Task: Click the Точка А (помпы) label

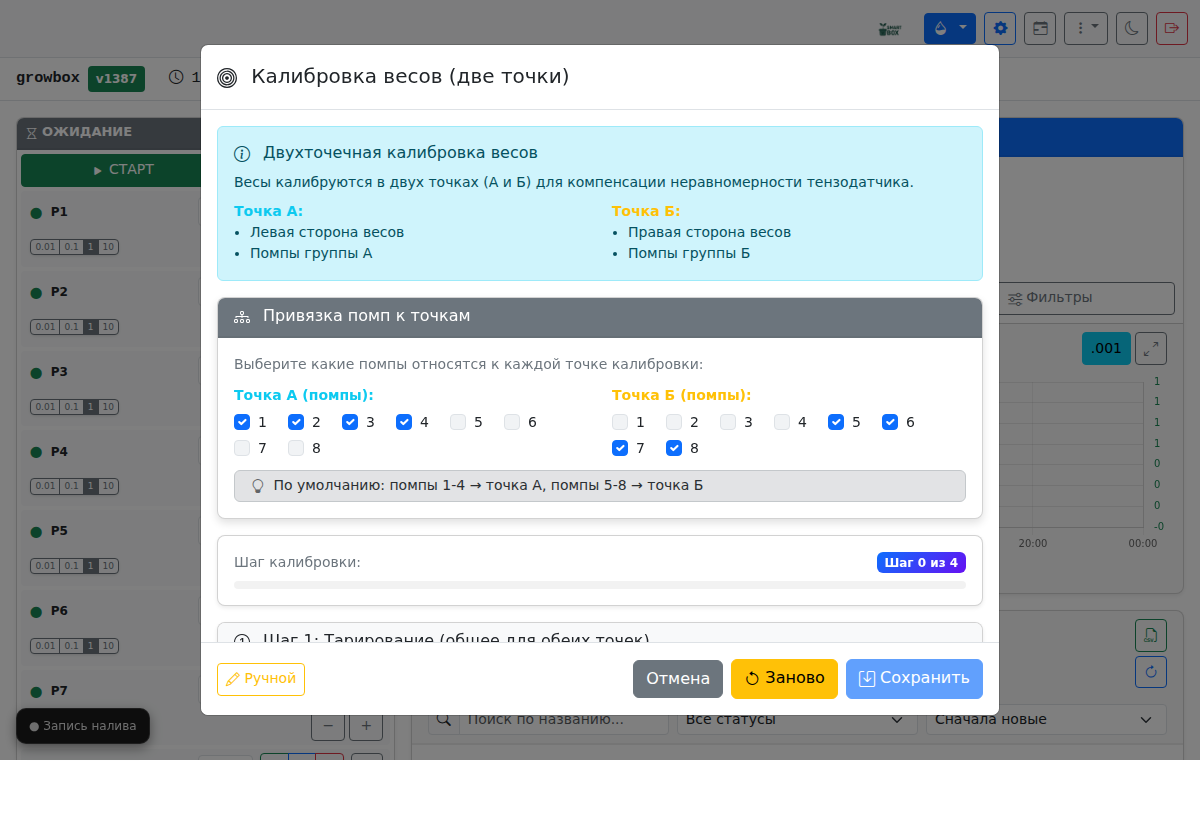Action: pyautogui.click(x=304, y=395)
